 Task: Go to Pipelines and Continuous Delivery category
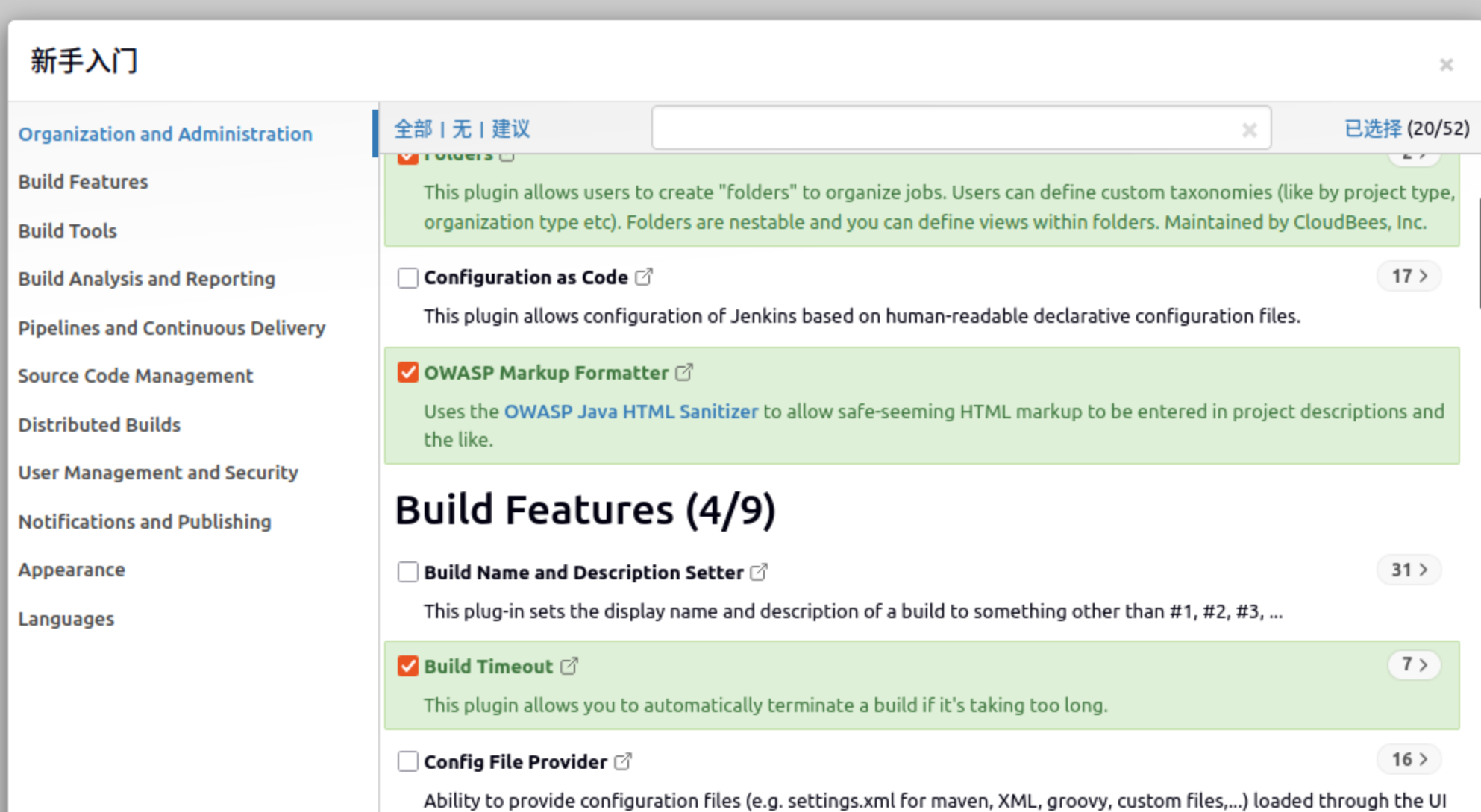point(172,328)
